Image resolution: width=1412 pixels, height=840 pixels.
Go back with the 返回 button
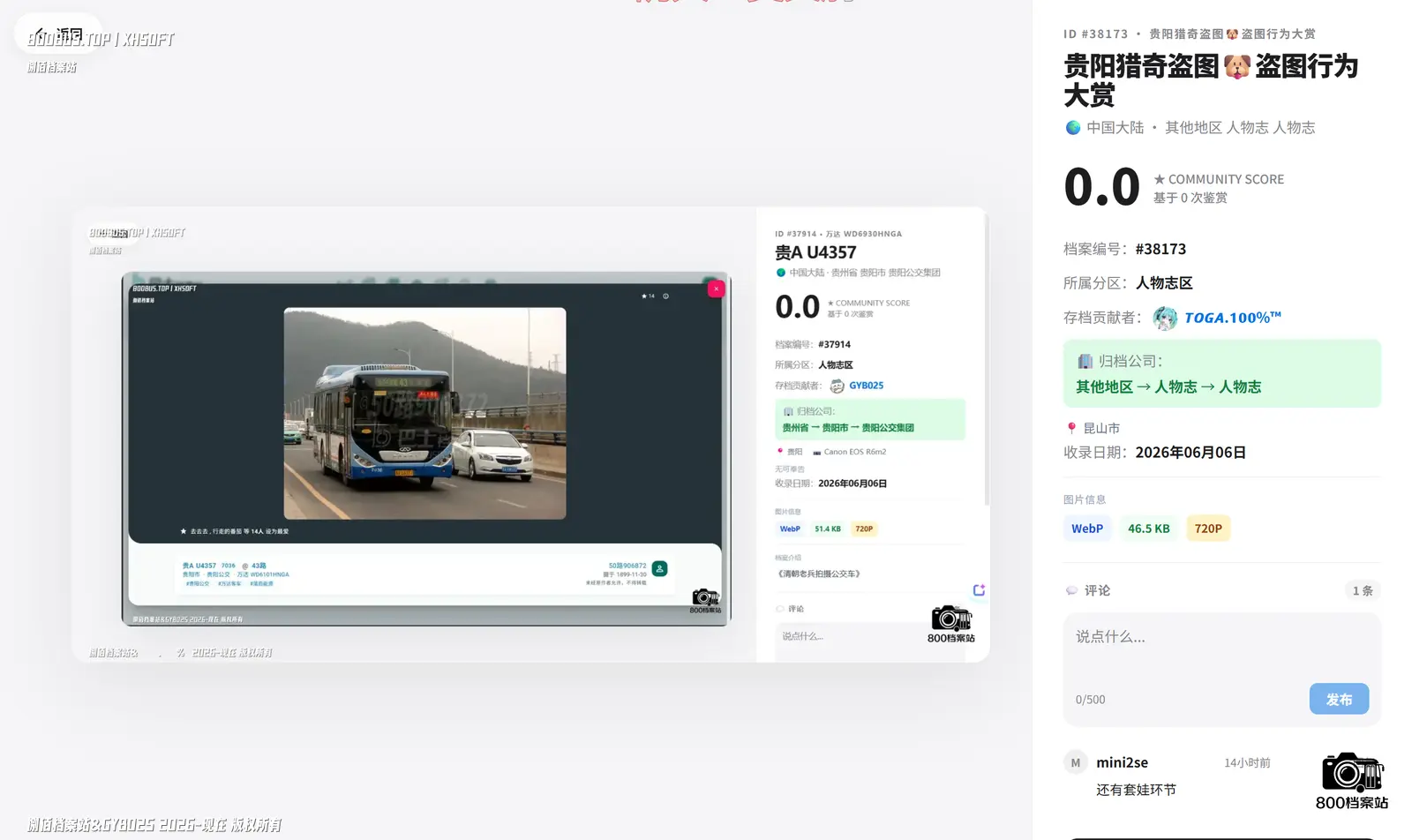click(58, 34)
